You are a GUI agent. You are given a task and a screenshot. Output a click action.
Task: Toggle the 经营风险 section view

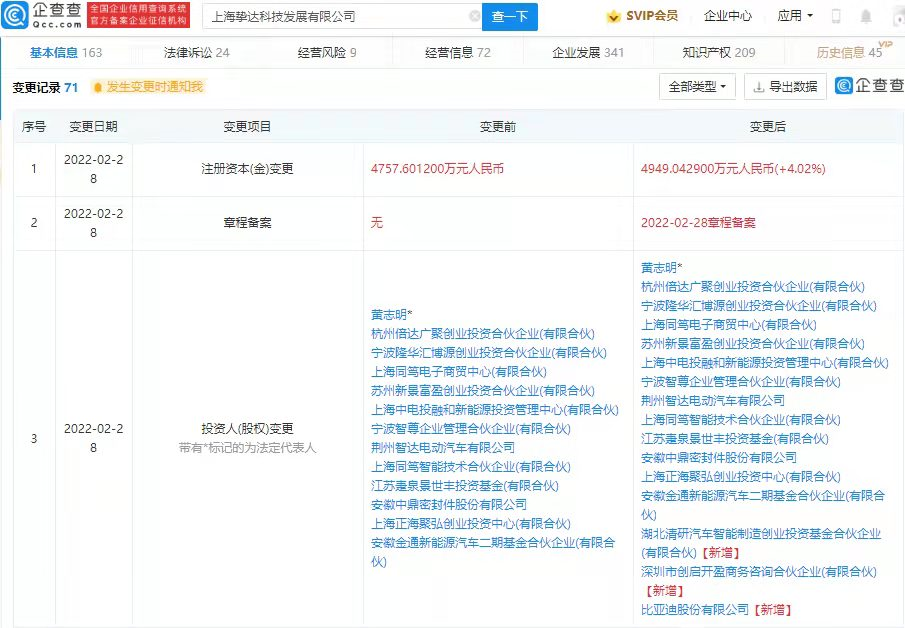pyautogui.click(x=320, y=52)
